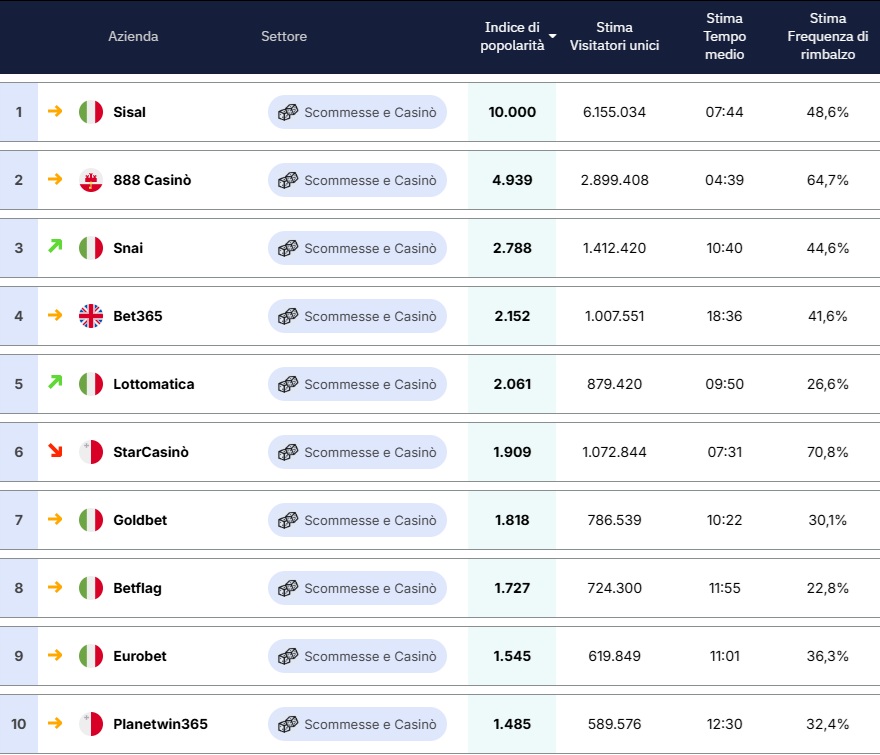The height and width of the screenshot is (755, 880).
Task: Click the Italian flag icon next to Sisal
Action: coord(91,112)
